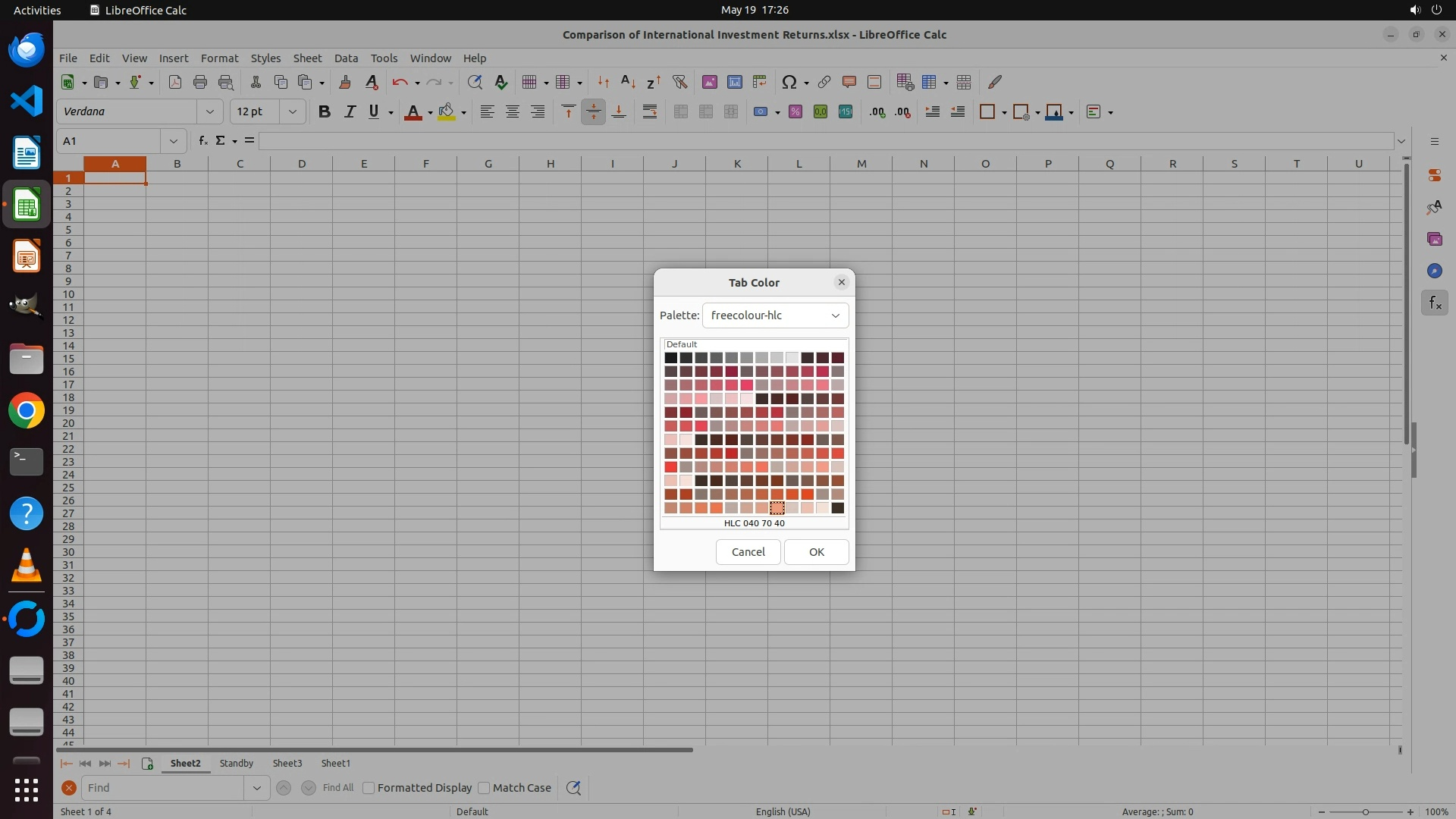Click the Sort Ascending icon
The height and width of the screenshot is (819, 1456).
pyautogui.click(x=628, y=82)
